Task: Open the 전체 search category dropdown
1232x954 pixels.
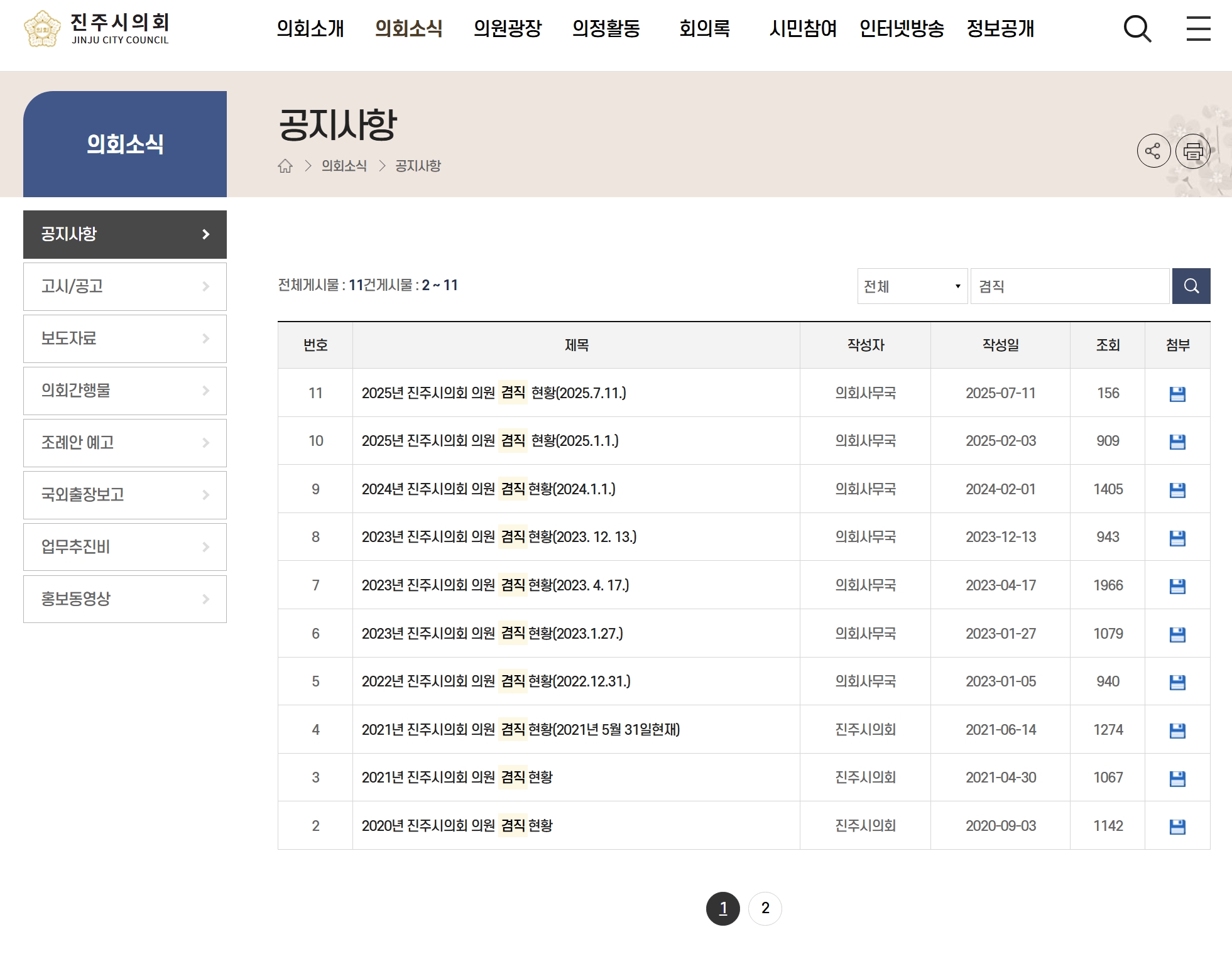Action: (x=912, y=286)
